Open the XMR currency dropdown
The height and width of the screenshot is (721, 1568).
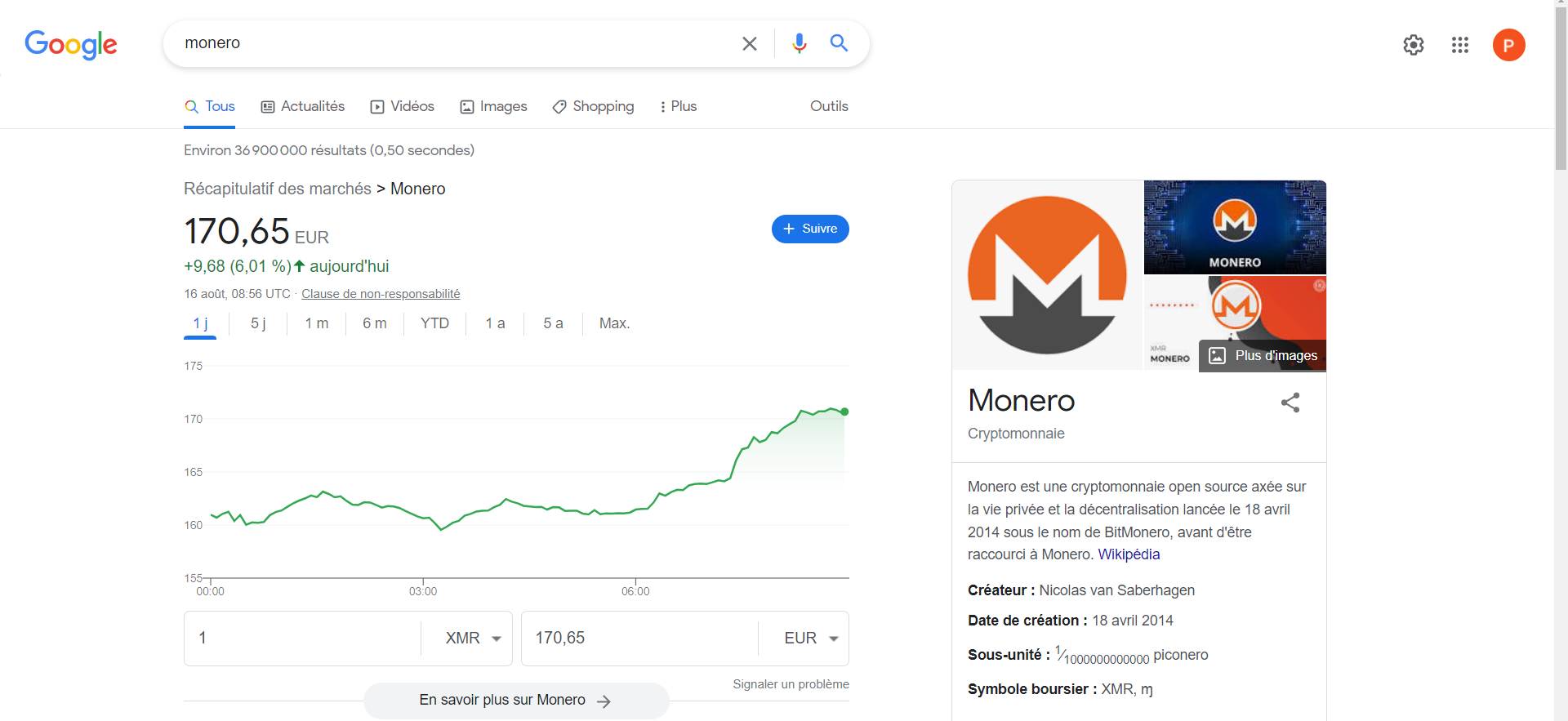tap(473, 638)
